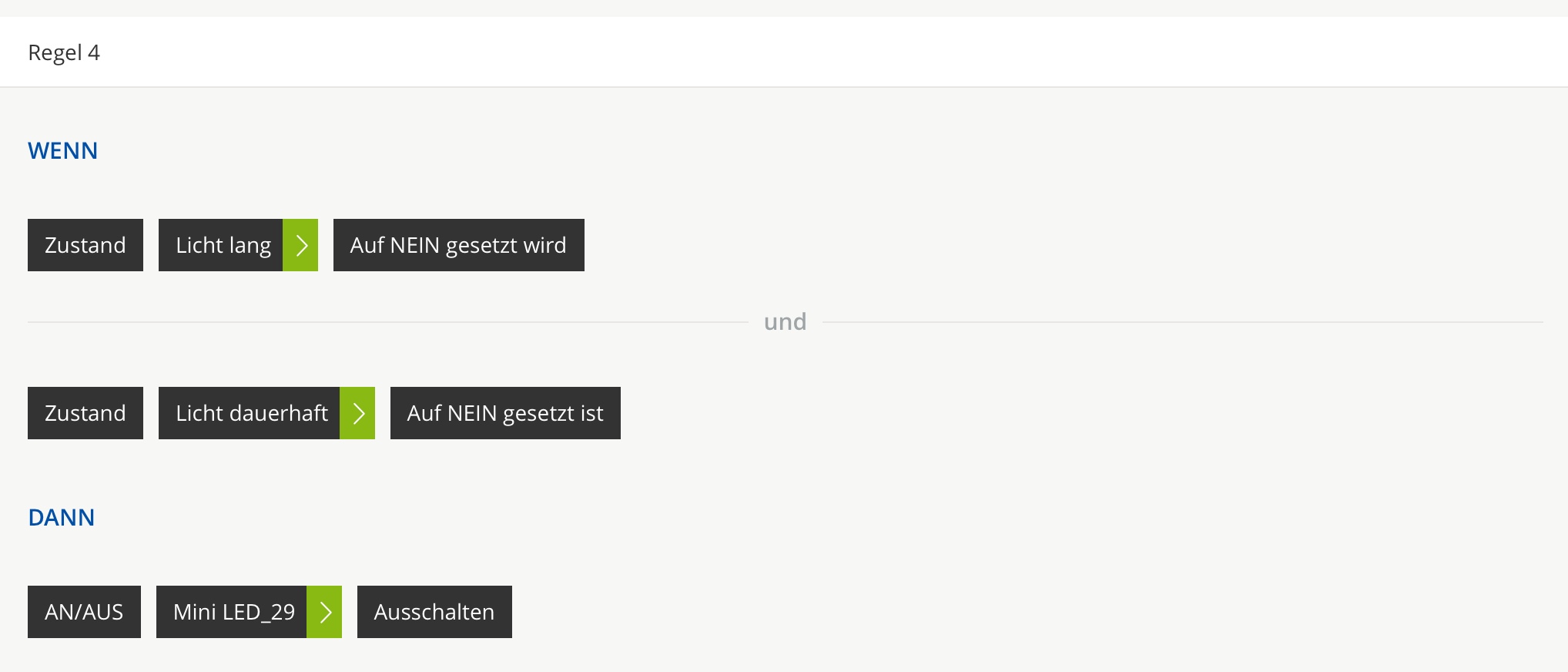
Task: Click the Ausschalten action block
Action: pyautogui.click(x=434, y=612)
